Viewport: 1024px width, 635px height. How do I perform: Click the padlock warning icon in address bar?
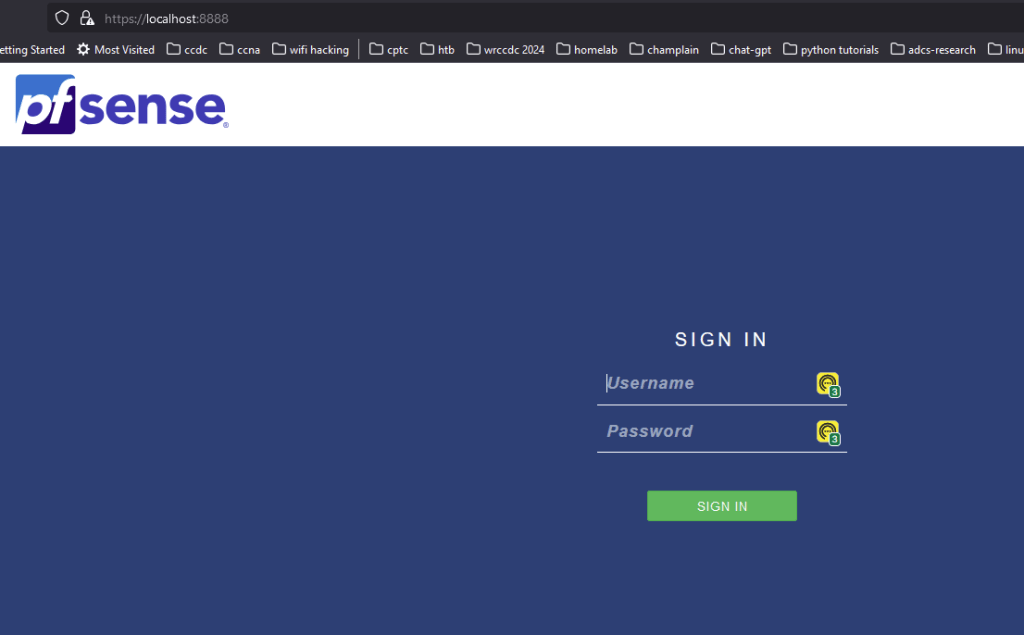[87, 18]
